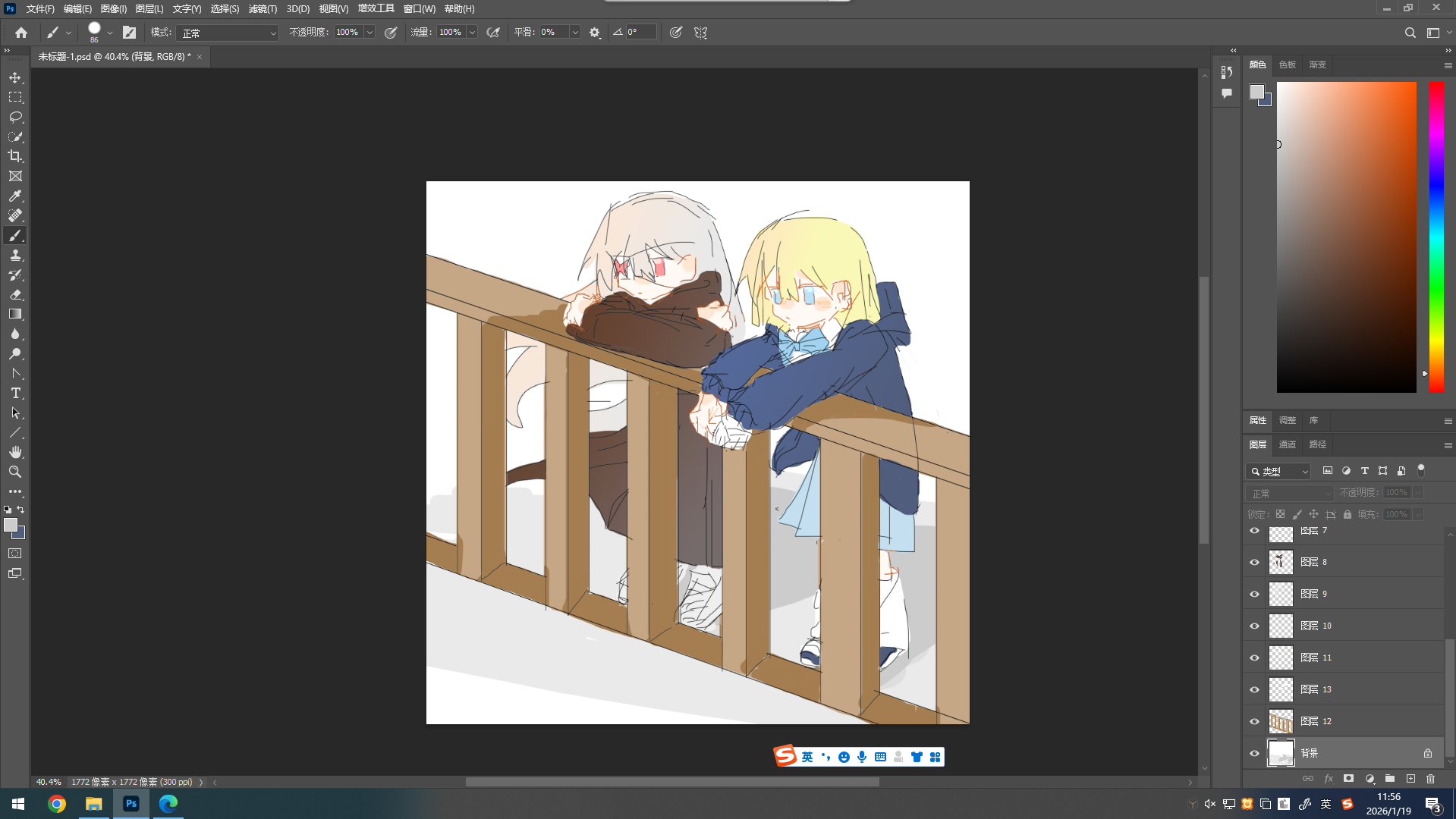
Task: Toggle visibility of 图层 8
Action: [x=1254, y=562]
